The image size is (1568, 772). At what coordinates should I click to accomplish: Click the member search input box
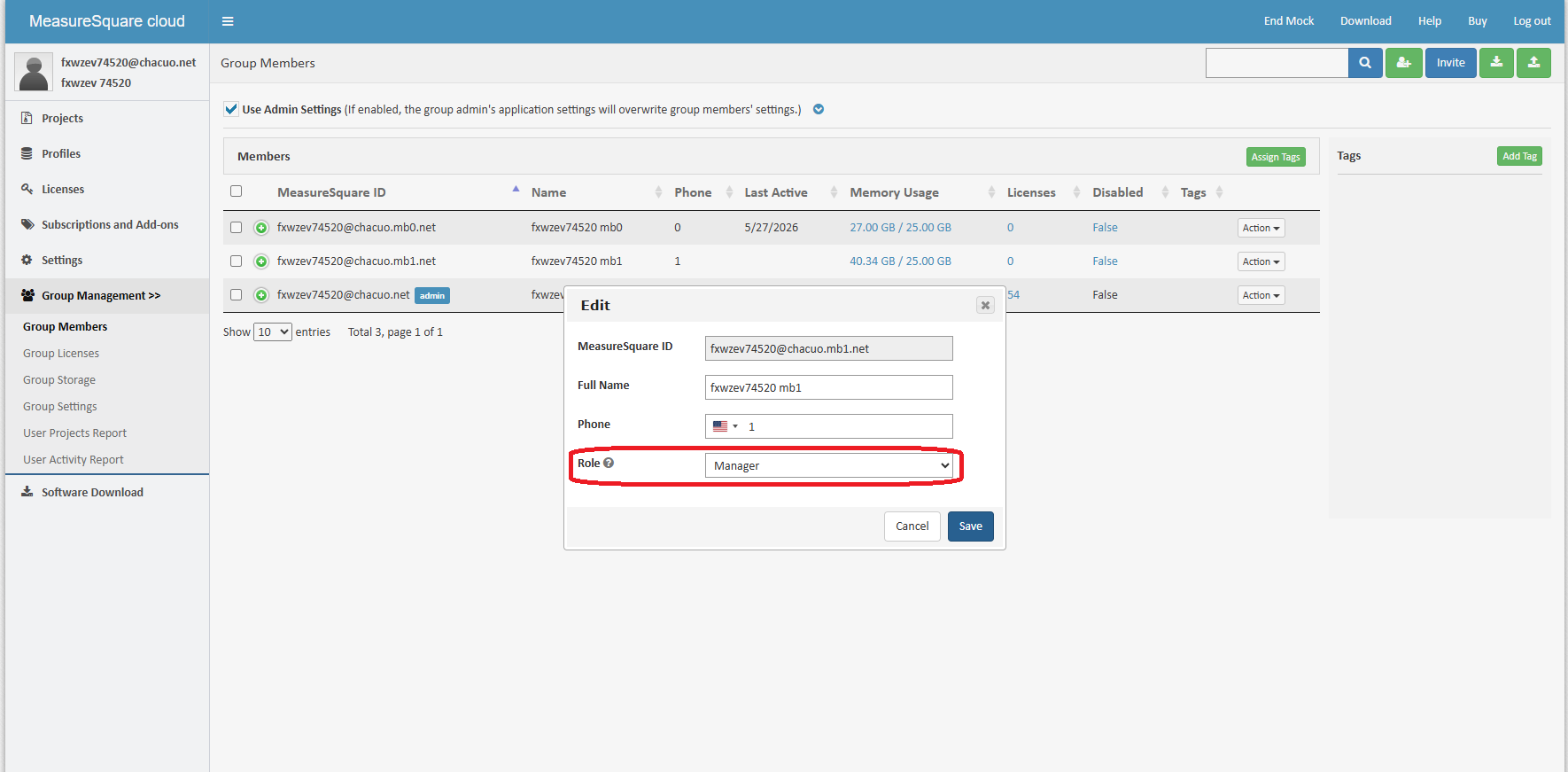coord(1277,63)
